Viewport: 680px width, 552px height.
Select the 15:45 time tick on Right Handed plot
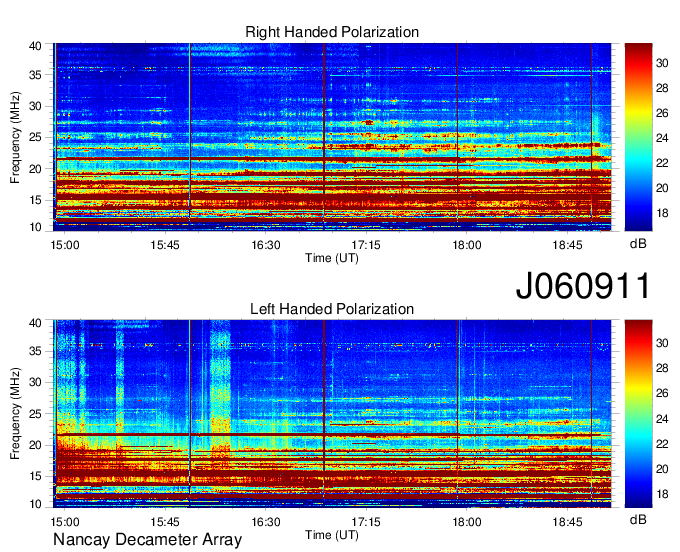165,245
